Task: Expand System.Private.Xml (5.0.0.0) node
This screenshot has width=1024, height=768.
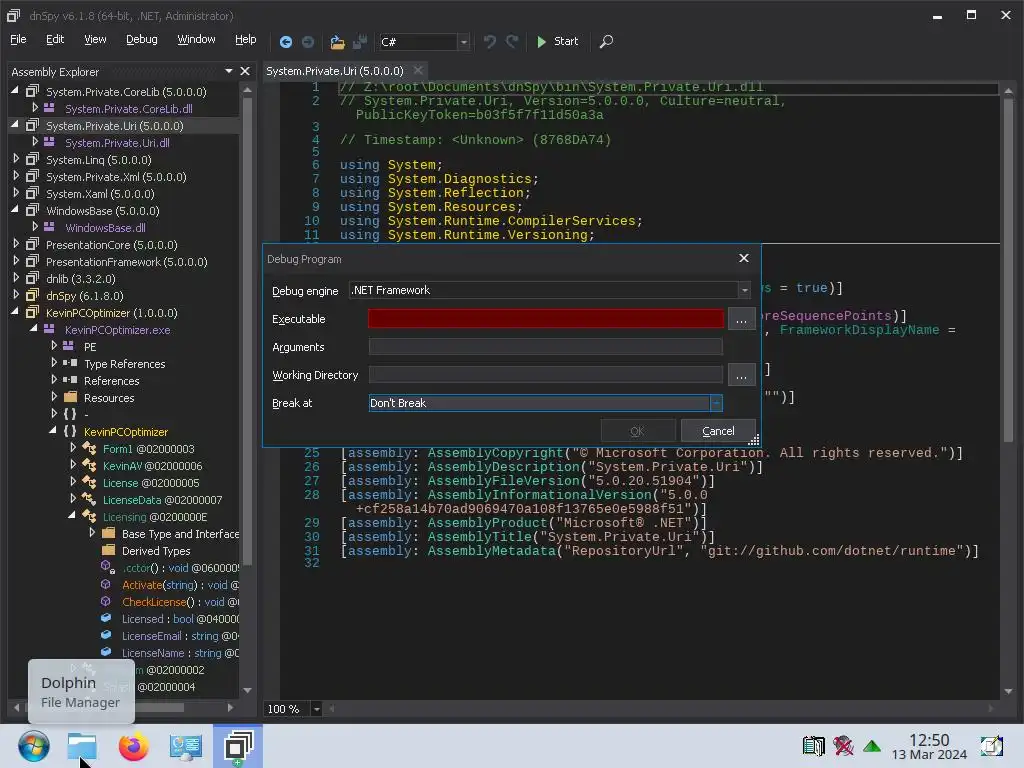Action: click(x=16, y=176)
